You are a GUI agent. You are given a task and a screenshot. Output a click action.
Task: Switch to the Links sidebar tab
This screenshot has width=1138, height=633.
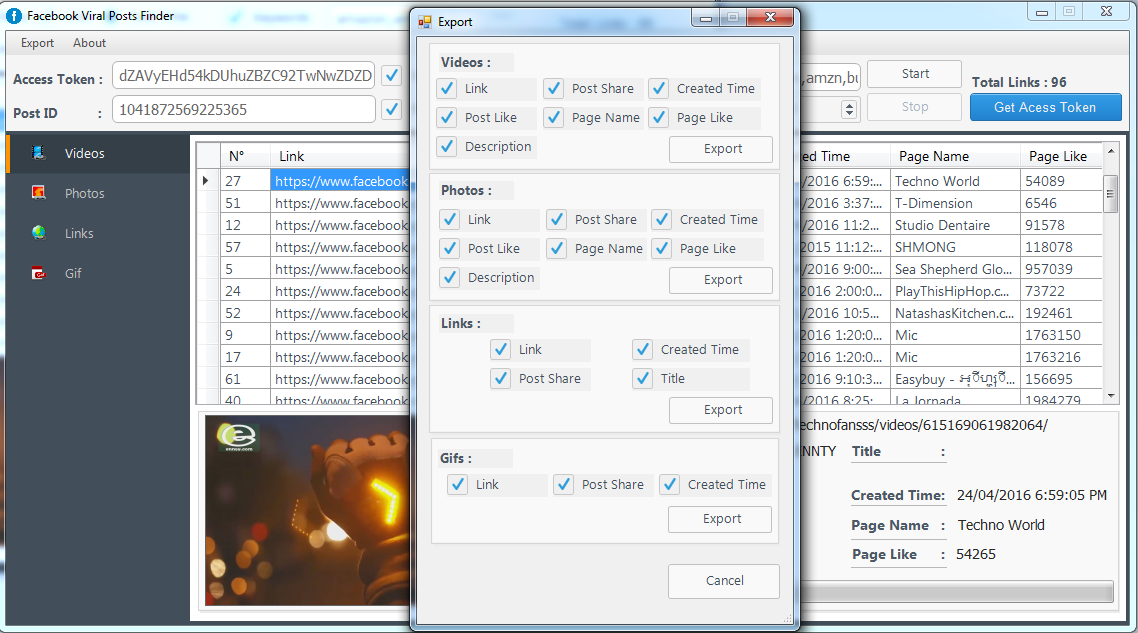click(98, 233)
